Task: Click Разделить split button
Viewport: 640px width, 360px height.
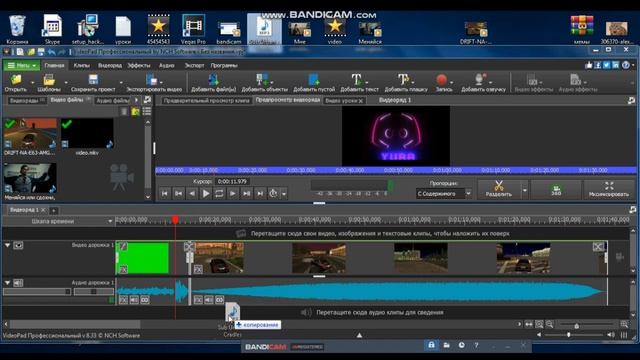Action: coord(499,190)
